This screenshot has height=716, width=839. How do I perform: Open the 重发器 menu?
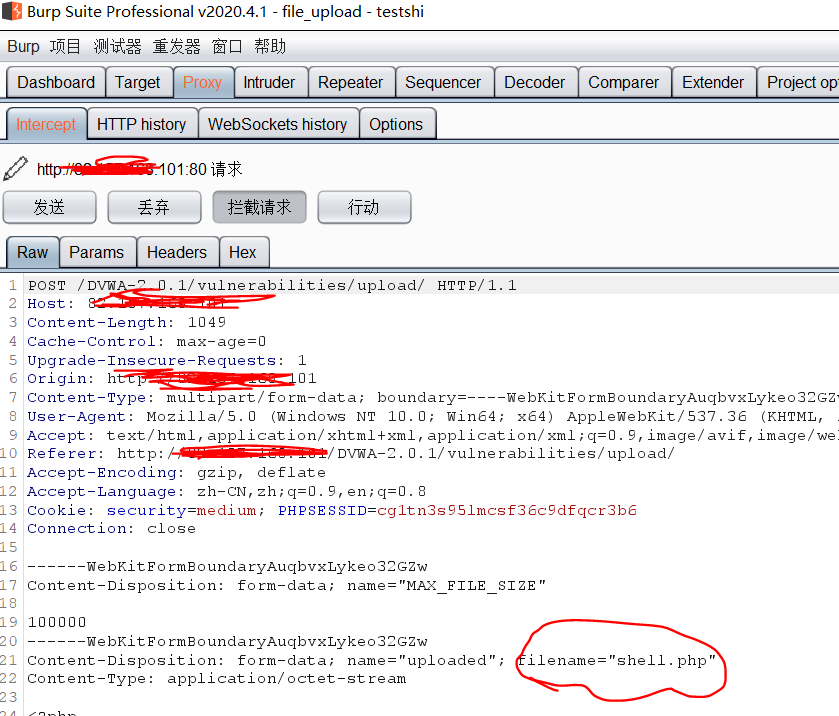click(176, 47)
